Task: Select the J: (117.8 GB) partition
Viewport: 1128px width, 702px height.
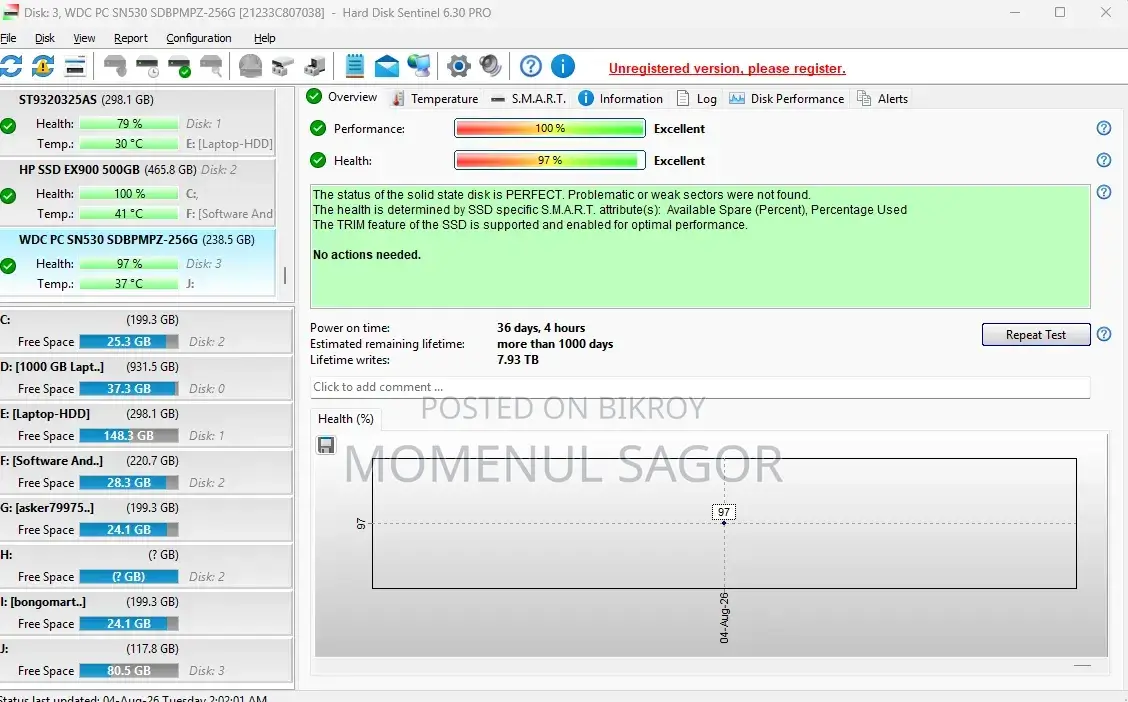Action: 146,659
